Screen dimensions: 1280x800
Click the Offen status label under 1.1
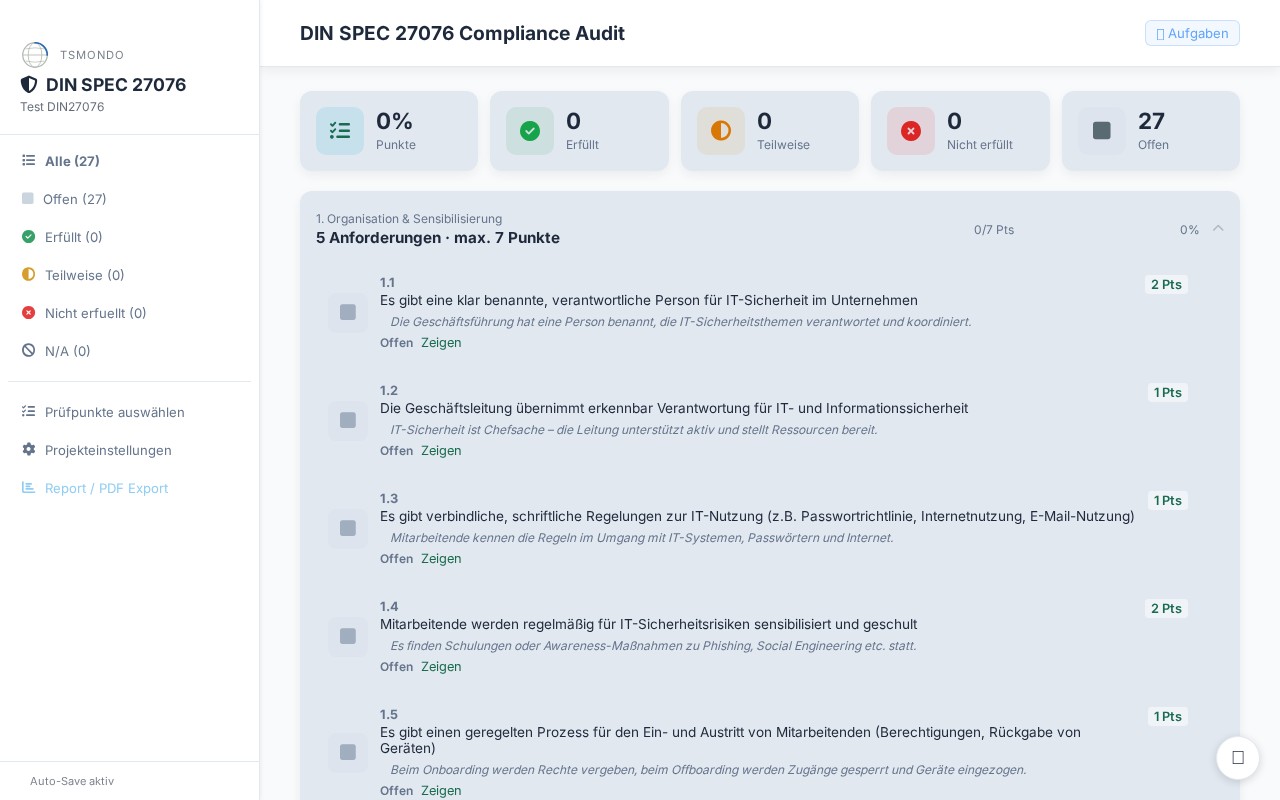tap(396, 343)
